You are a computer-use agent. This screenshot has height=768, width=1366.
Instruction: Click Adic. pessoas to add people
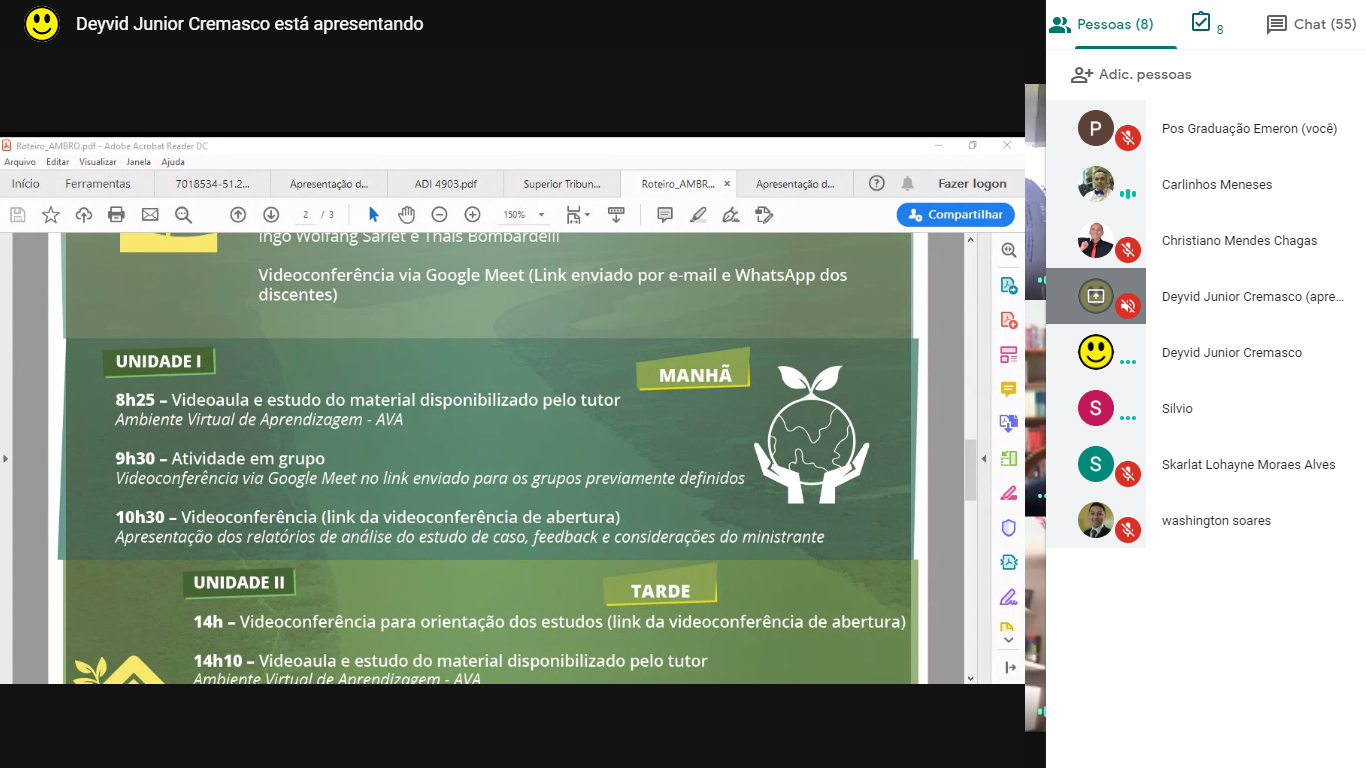pyautogui.click(x=1131, y=74)
